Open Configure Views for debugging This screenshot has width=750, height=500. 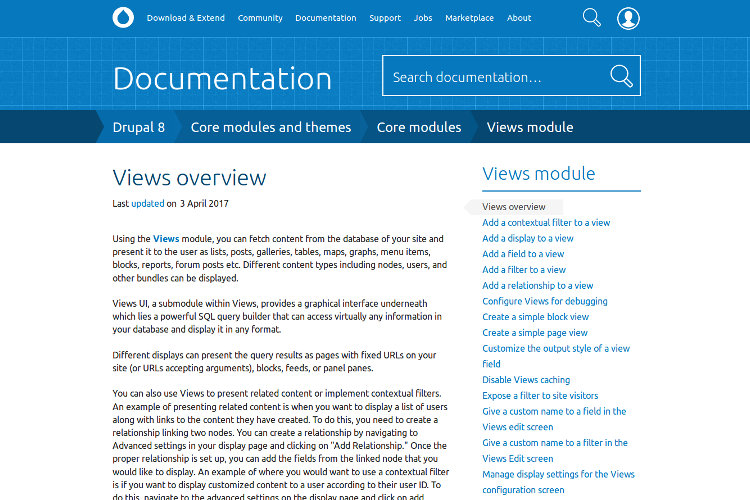pyautogui.click(x=545, y=301)
